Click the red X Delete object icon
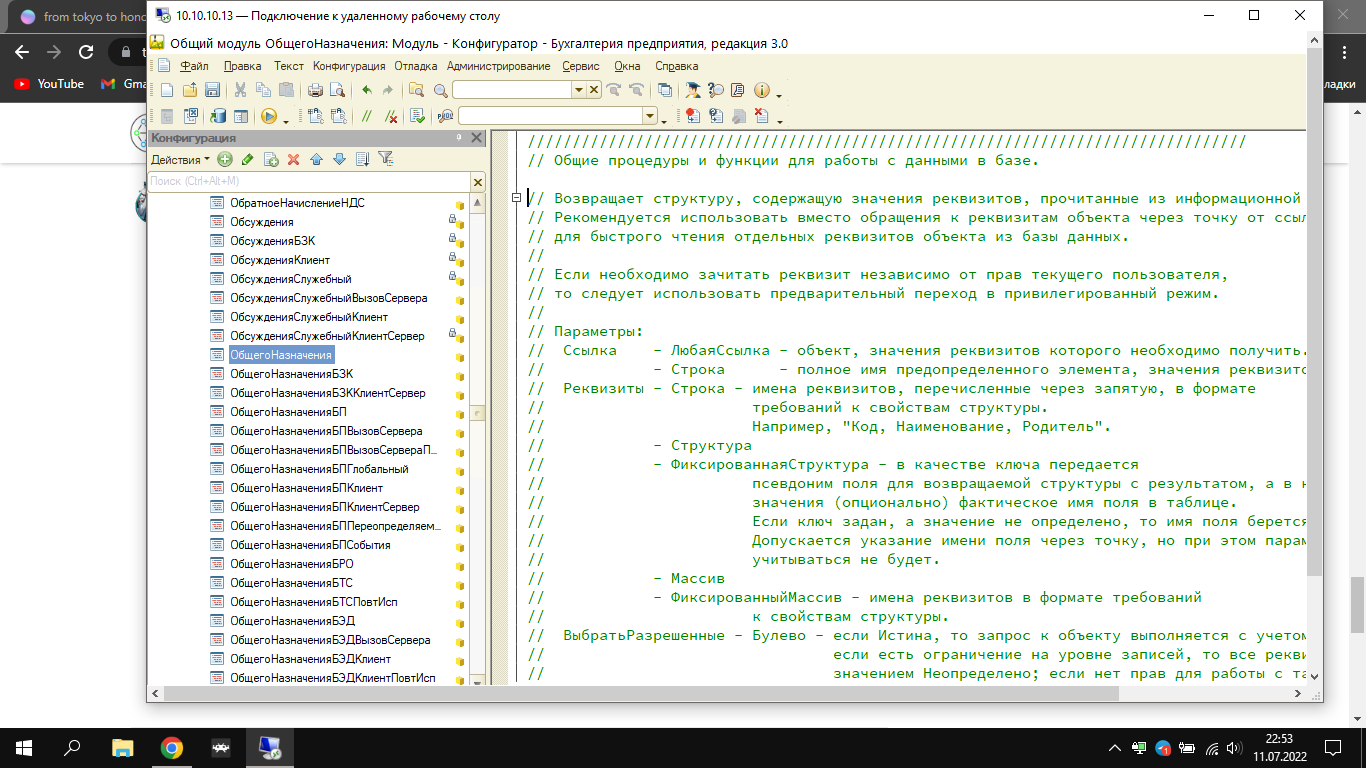1366x768 pixels. 293,159
